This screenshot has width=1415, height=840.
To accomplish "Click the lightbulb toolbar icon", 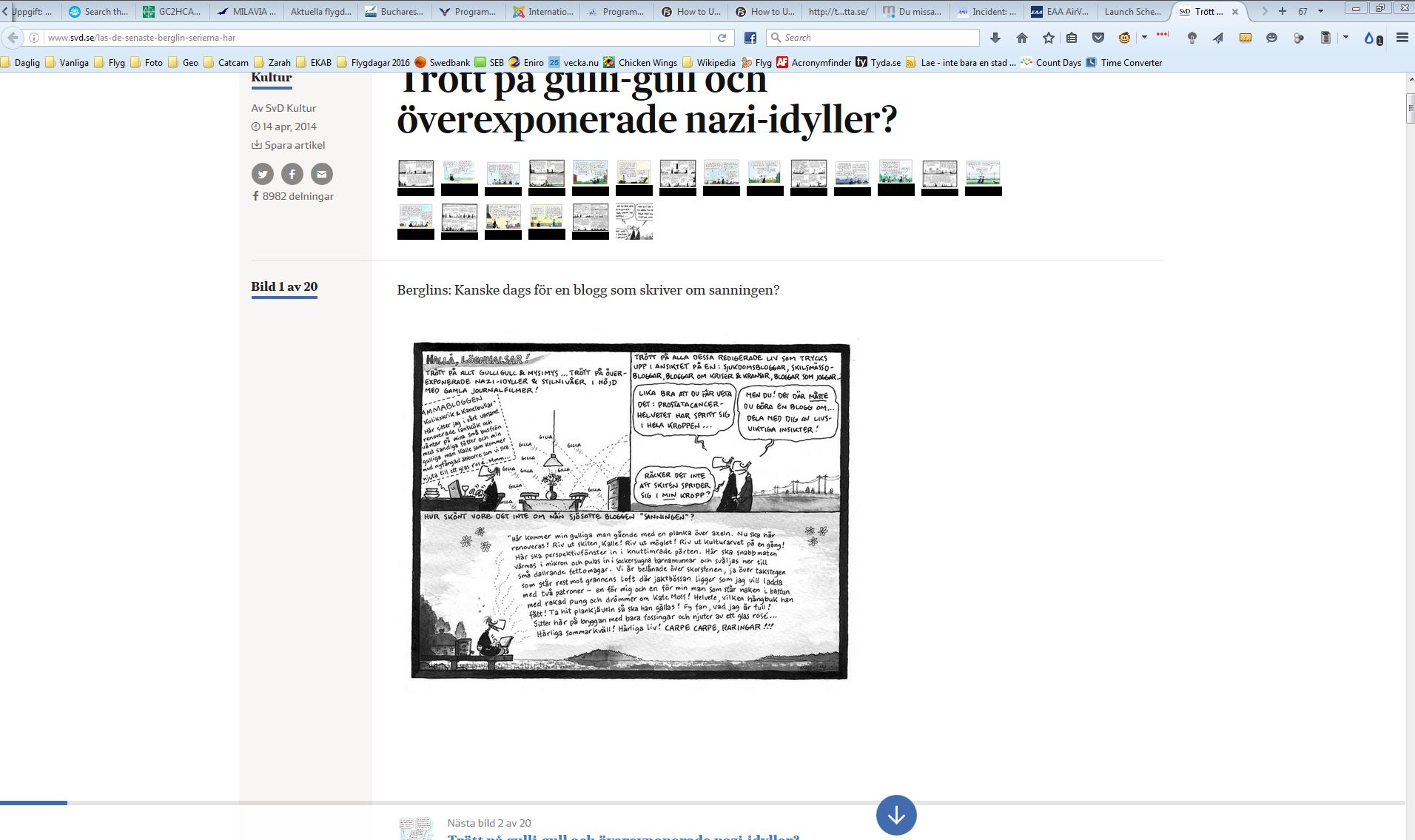I will 1192,38.
